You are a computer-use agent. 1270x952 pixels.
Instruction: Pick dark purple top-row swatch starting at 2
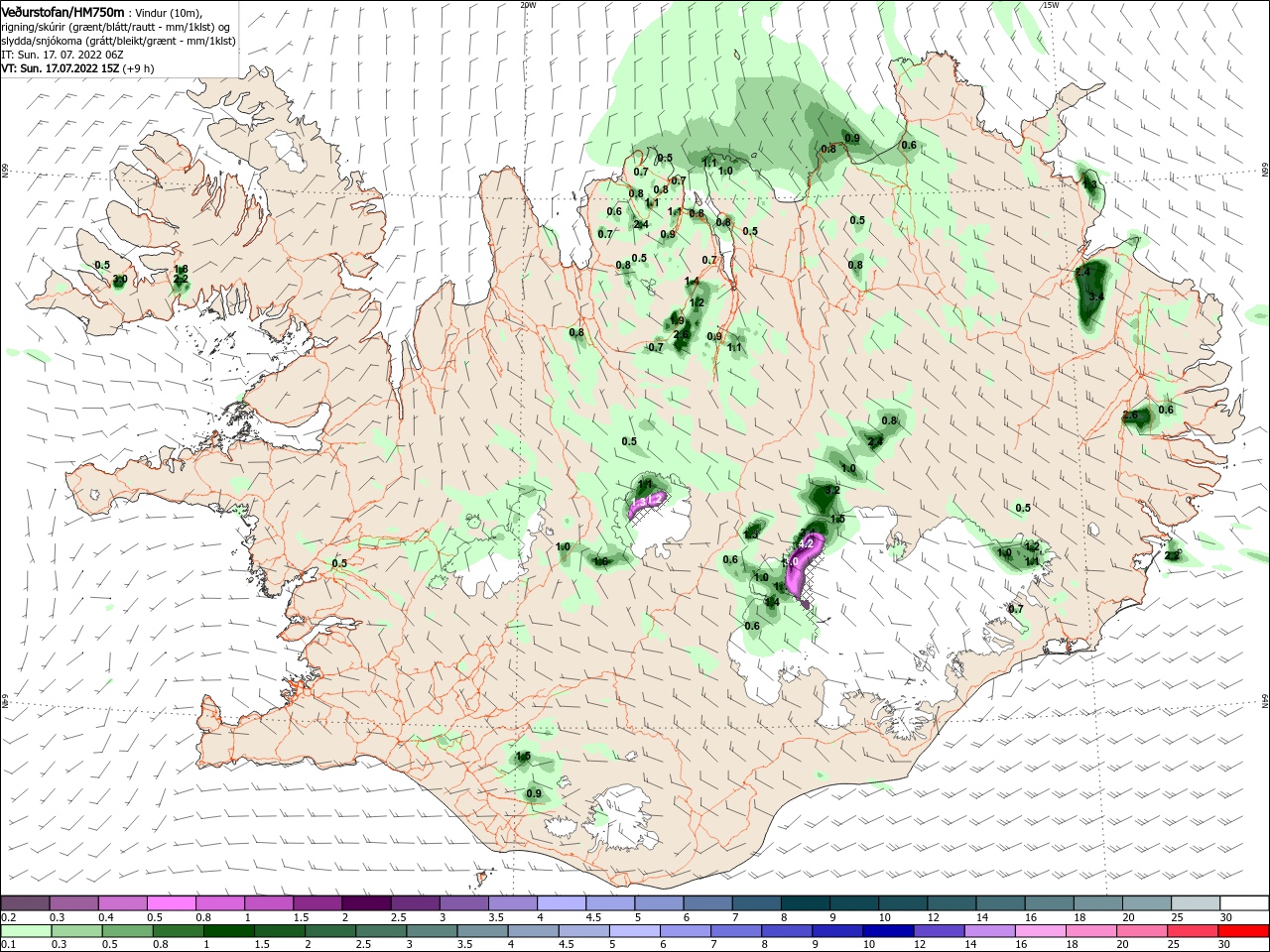[365, 903]
